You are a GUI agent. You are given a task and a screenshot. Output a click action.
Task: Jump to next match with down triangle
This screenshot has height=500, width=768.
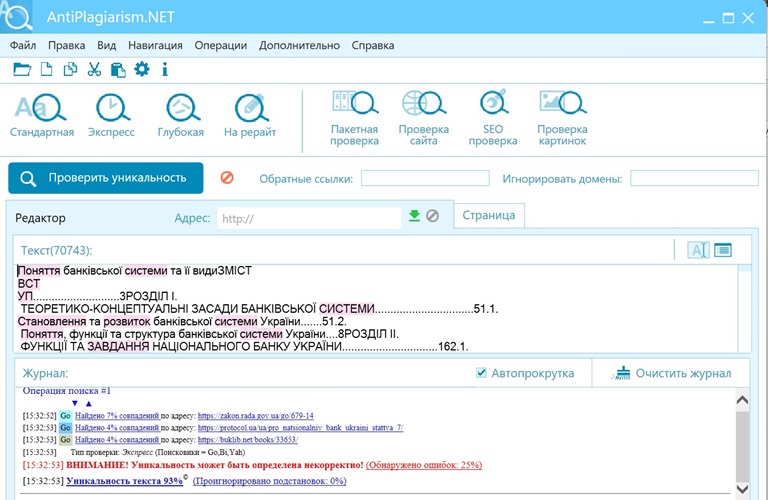75,404
